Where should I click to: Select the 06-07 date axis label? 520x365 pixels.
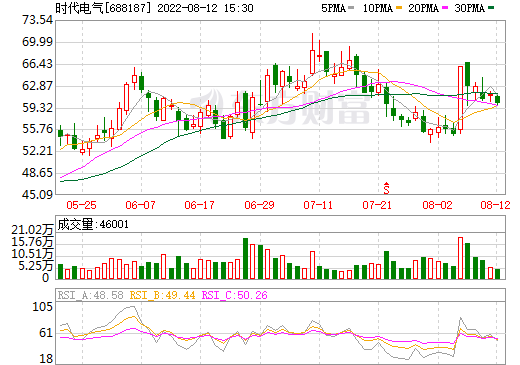click(x=140, y=205)
